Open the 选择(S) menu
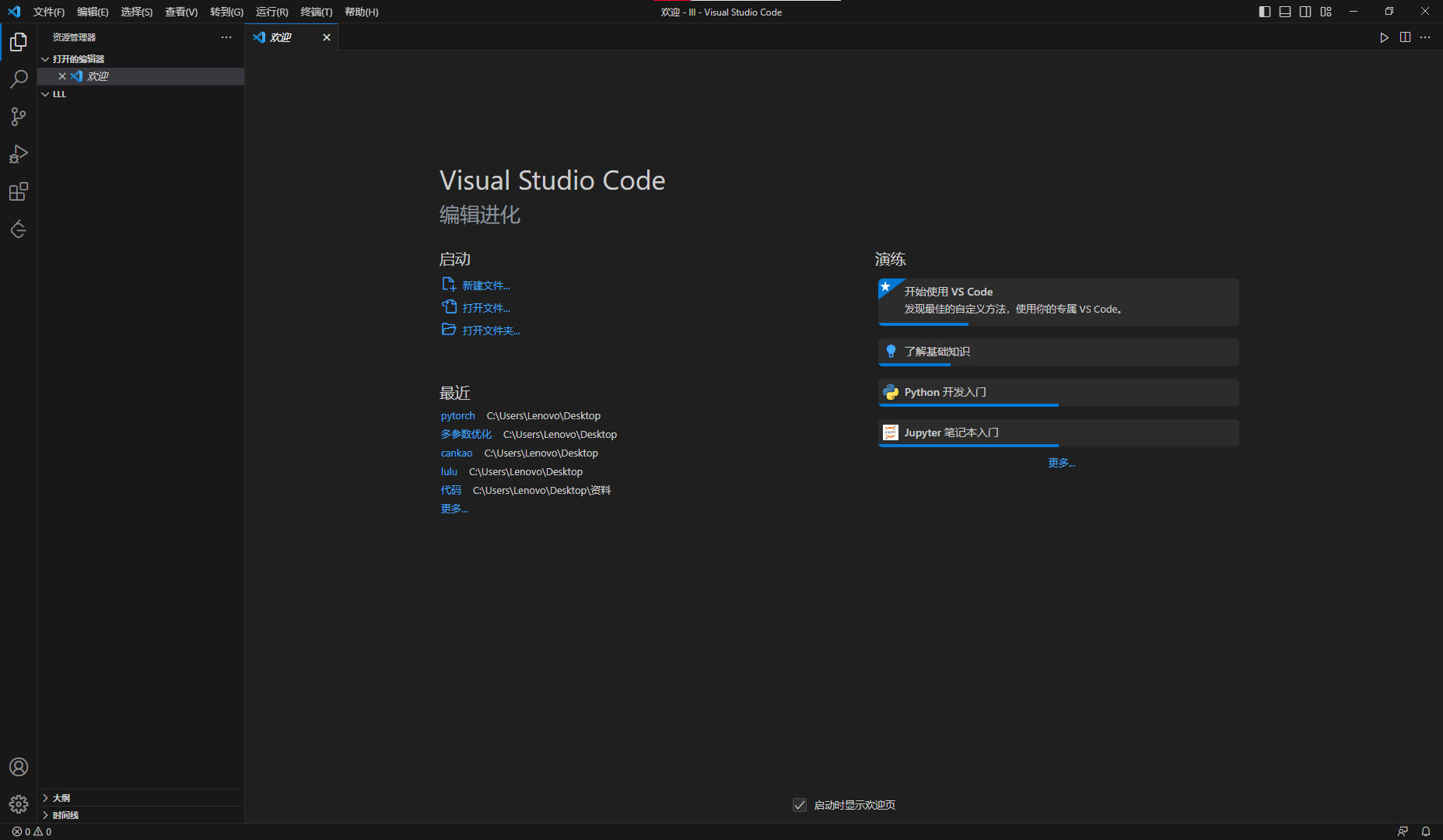The width and height of the screenshot is (1443, 840). coord(137,12)
